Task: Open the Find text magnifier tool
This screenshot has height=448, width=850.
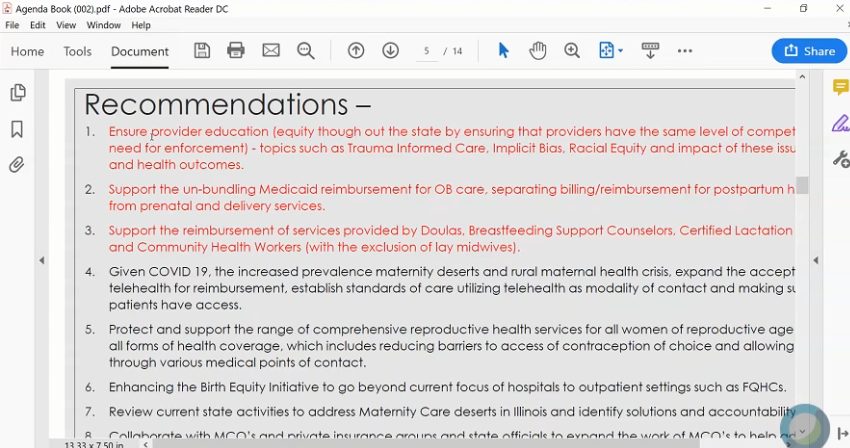Action: tap(306, 51)
